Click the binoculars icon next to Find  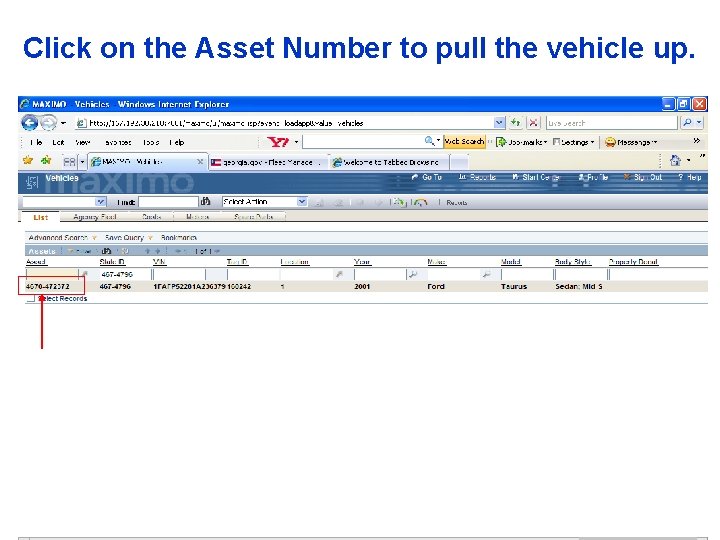[205, 202]
